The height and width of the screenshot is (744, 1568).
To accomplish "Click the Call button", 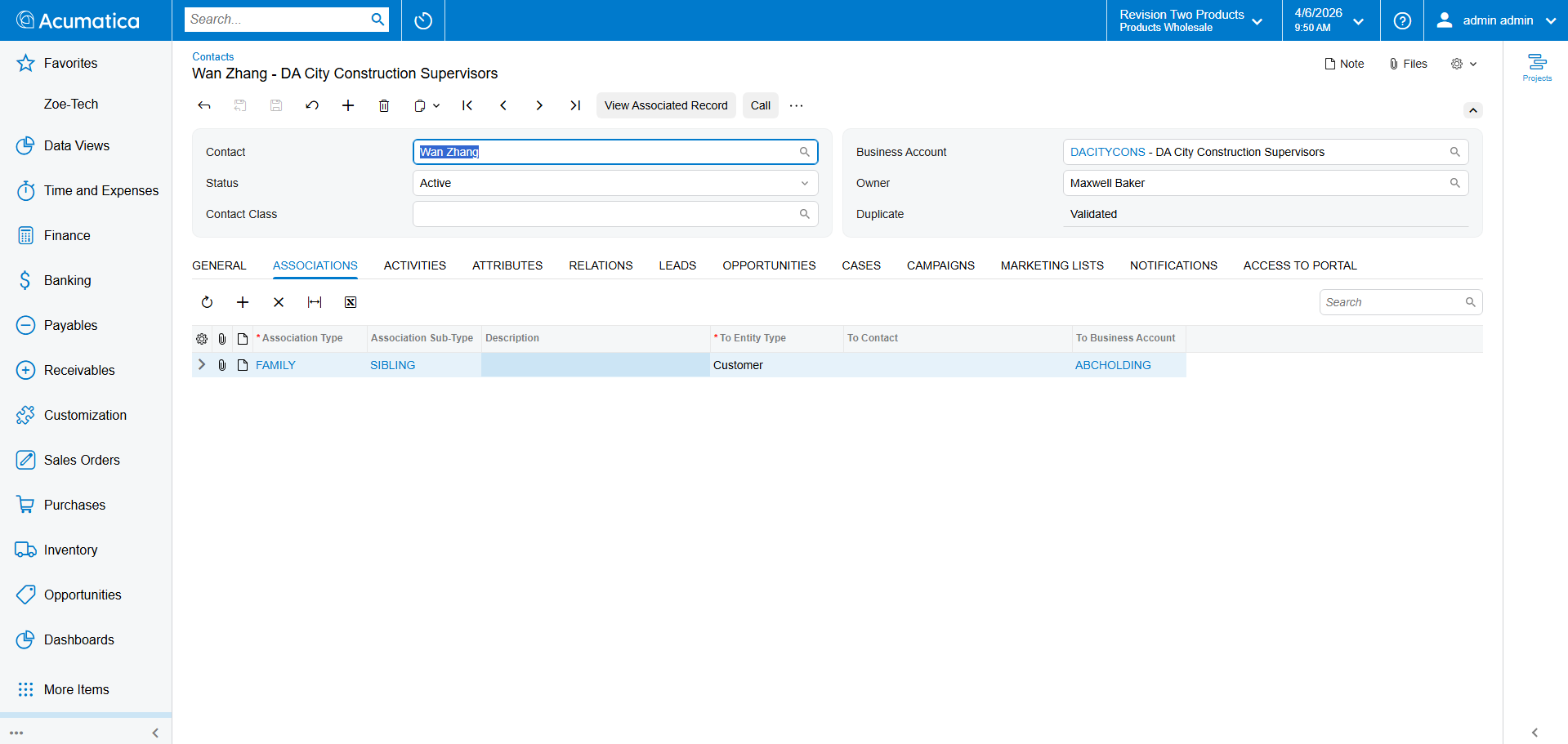I will 761,105.
